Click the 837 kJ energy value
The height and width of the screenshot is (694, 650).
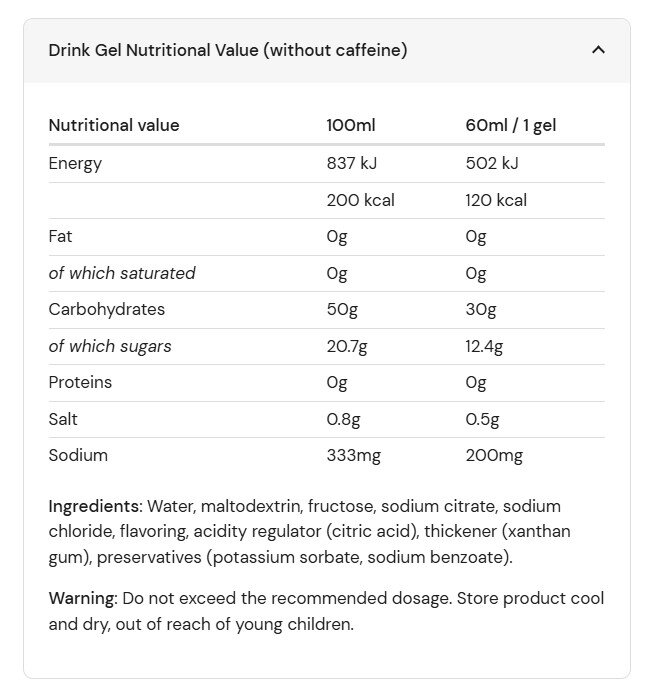[x=352, y=164]
